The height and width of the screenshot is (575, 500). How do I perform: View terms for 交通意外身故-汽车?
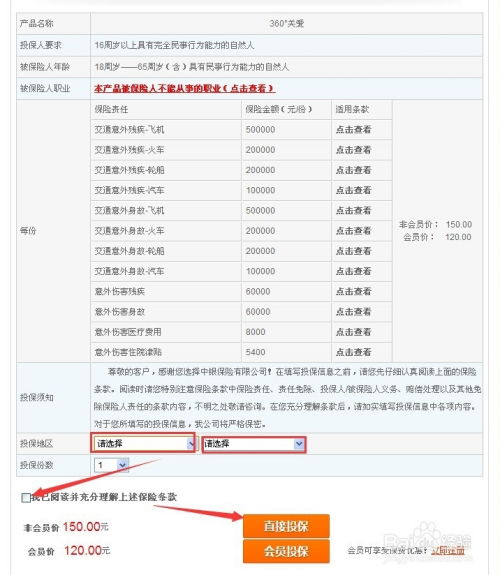(354, 271)
